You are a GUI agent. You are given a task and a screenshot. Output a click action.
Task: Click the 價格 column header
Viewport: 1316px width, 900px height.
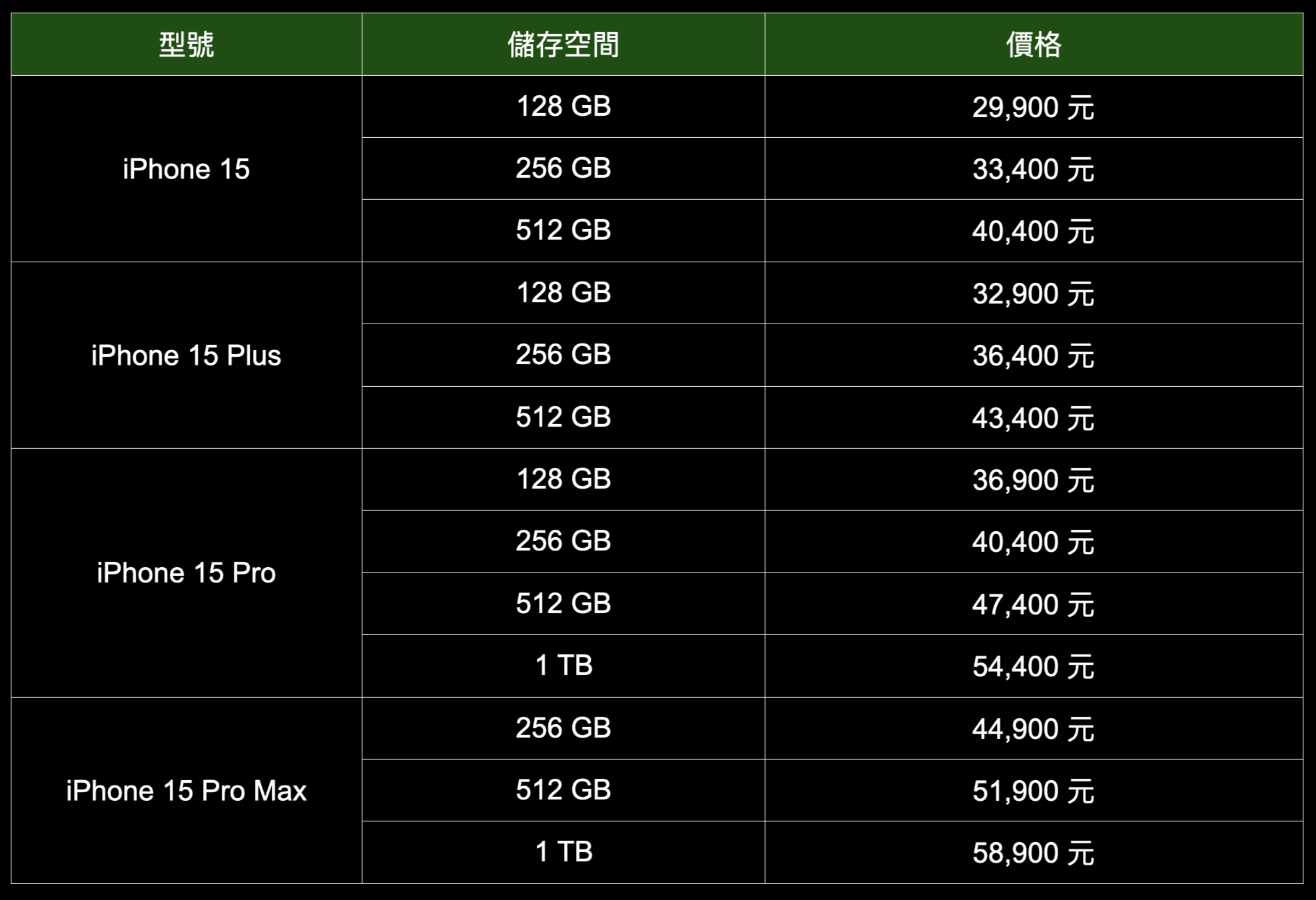click(x=1034, y=45)
